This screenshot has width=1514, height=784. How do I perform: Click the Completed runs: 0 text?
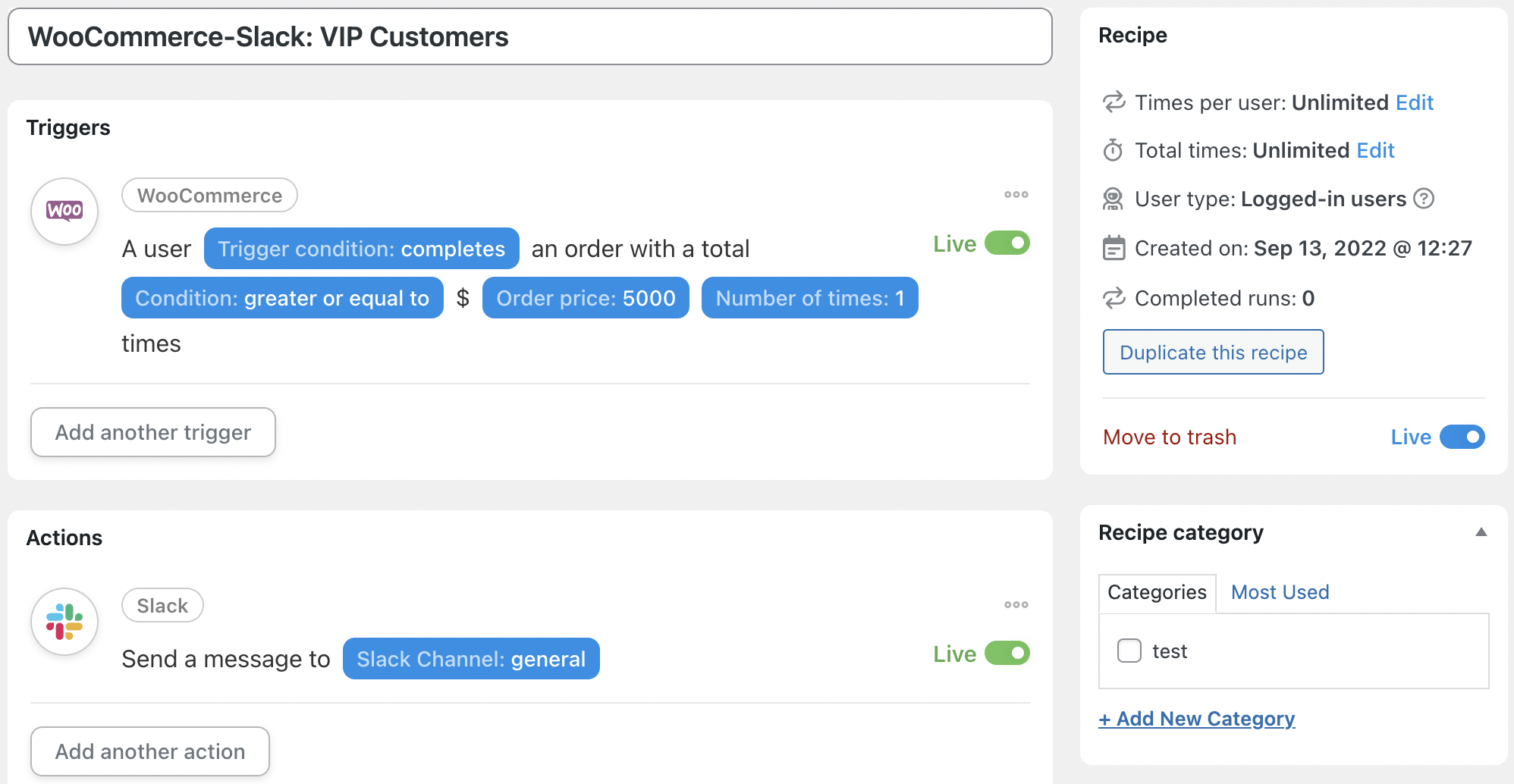pyautogui.click(x=1224, y=298)
